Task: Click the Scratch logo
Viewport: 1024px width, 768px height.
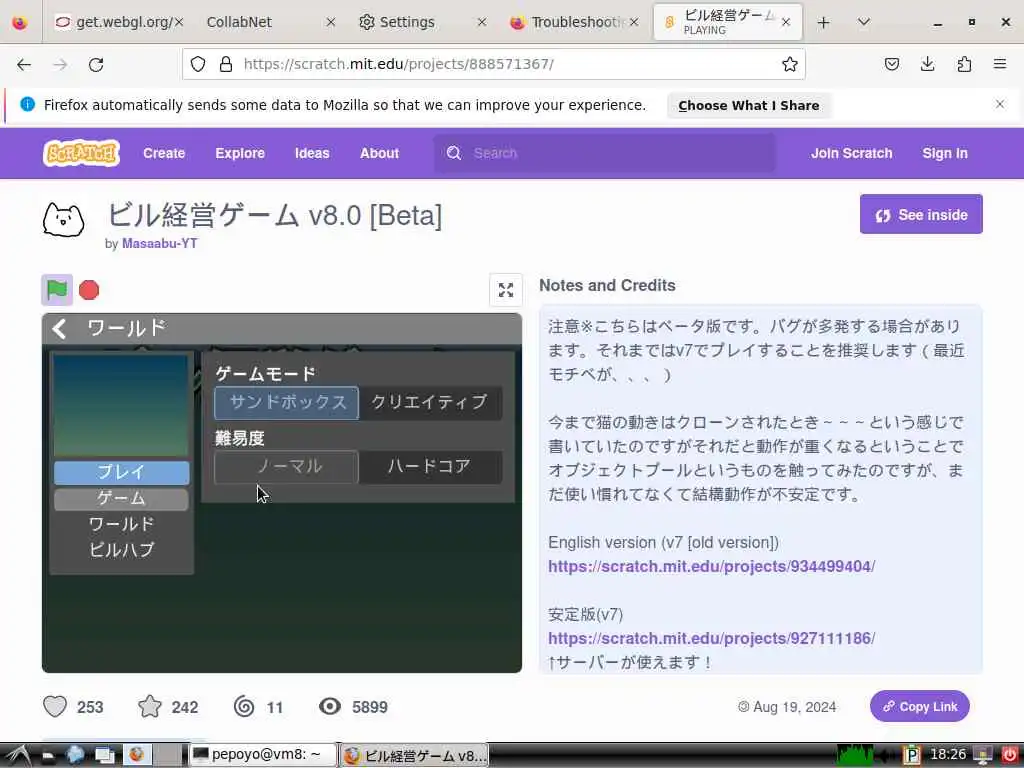Action: pos(81,153)
